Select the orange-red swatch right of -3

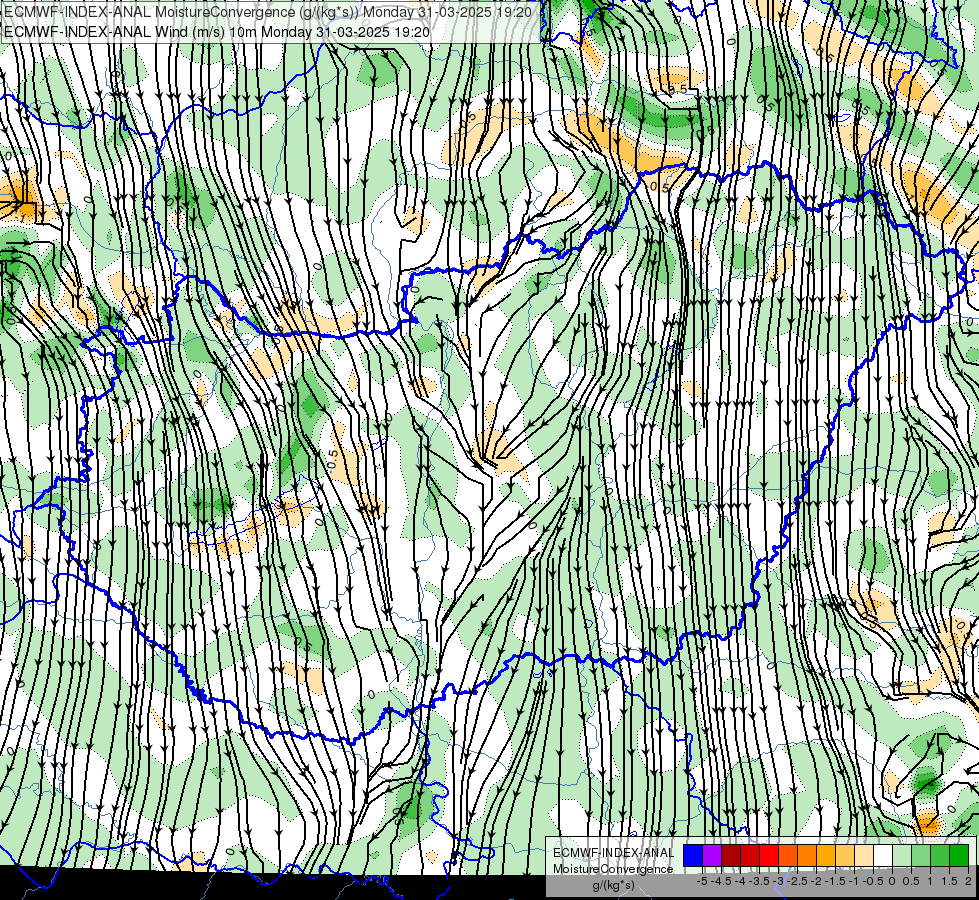788,855
